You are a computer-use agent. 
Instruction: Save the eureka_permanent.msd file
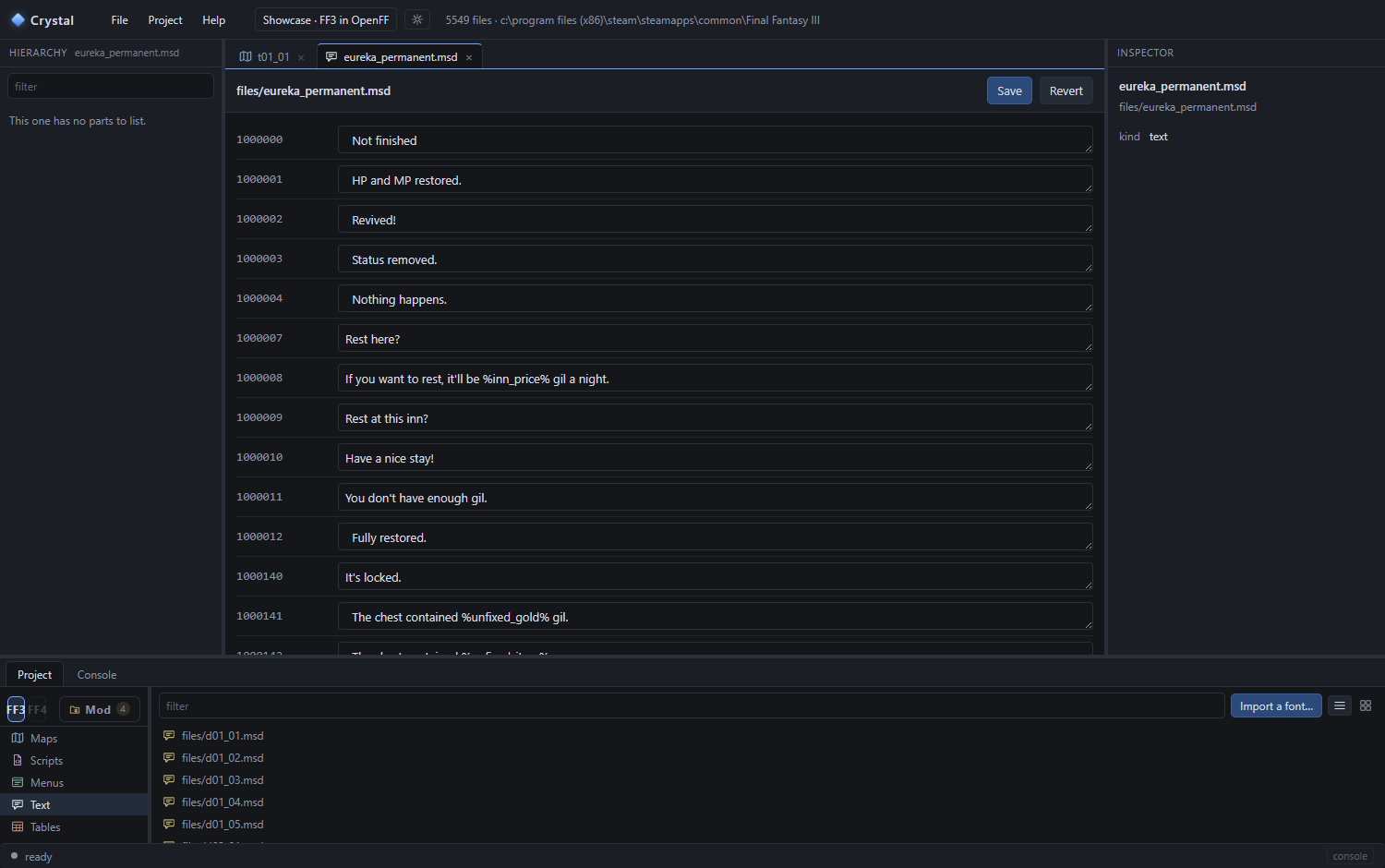click(x=1009, y=90)
